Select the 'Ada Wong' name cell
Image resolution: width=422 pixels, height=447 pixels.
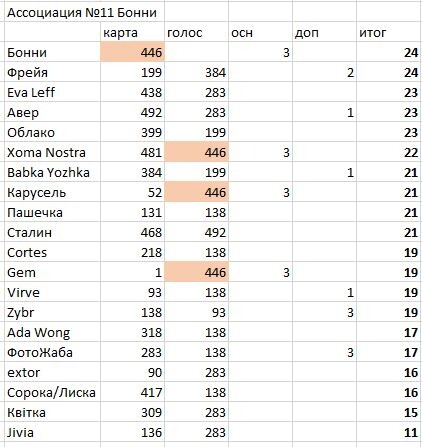(52, 332)
